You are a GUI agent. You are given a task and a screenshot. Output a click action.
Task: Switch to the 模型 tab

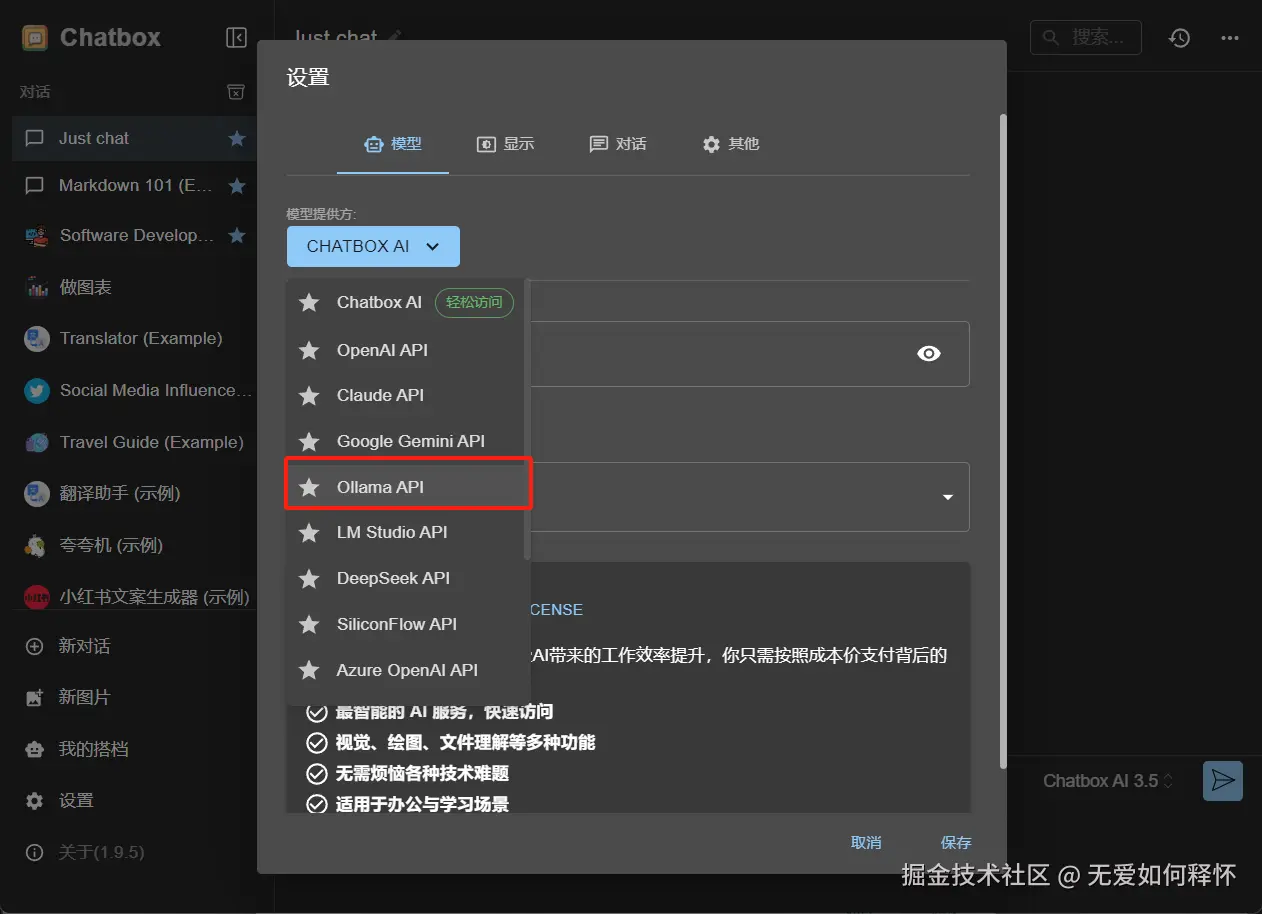point(393,144)
